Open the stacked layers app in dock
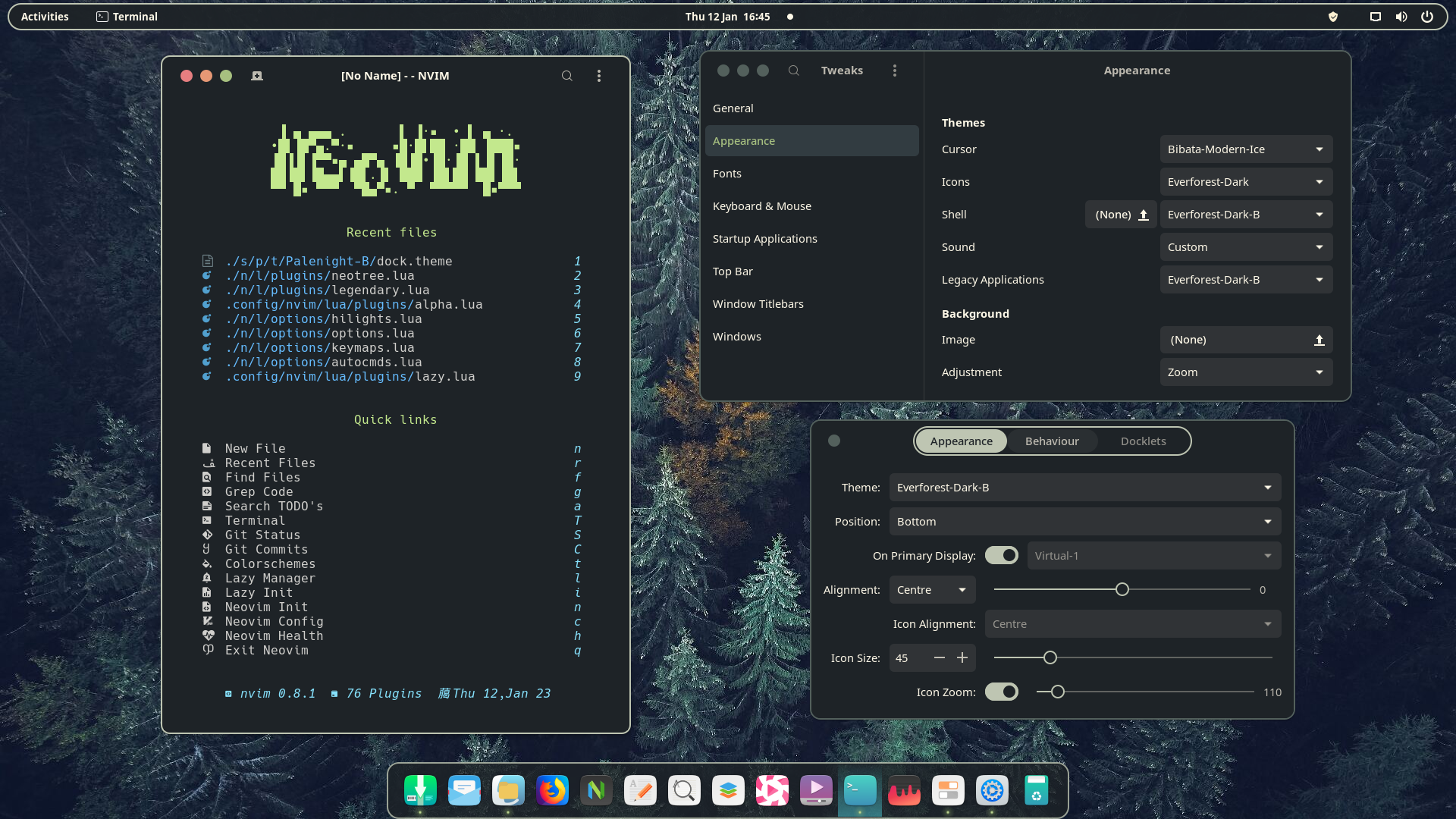Screen dimensions: 1456x819 [x=728, y=790]
